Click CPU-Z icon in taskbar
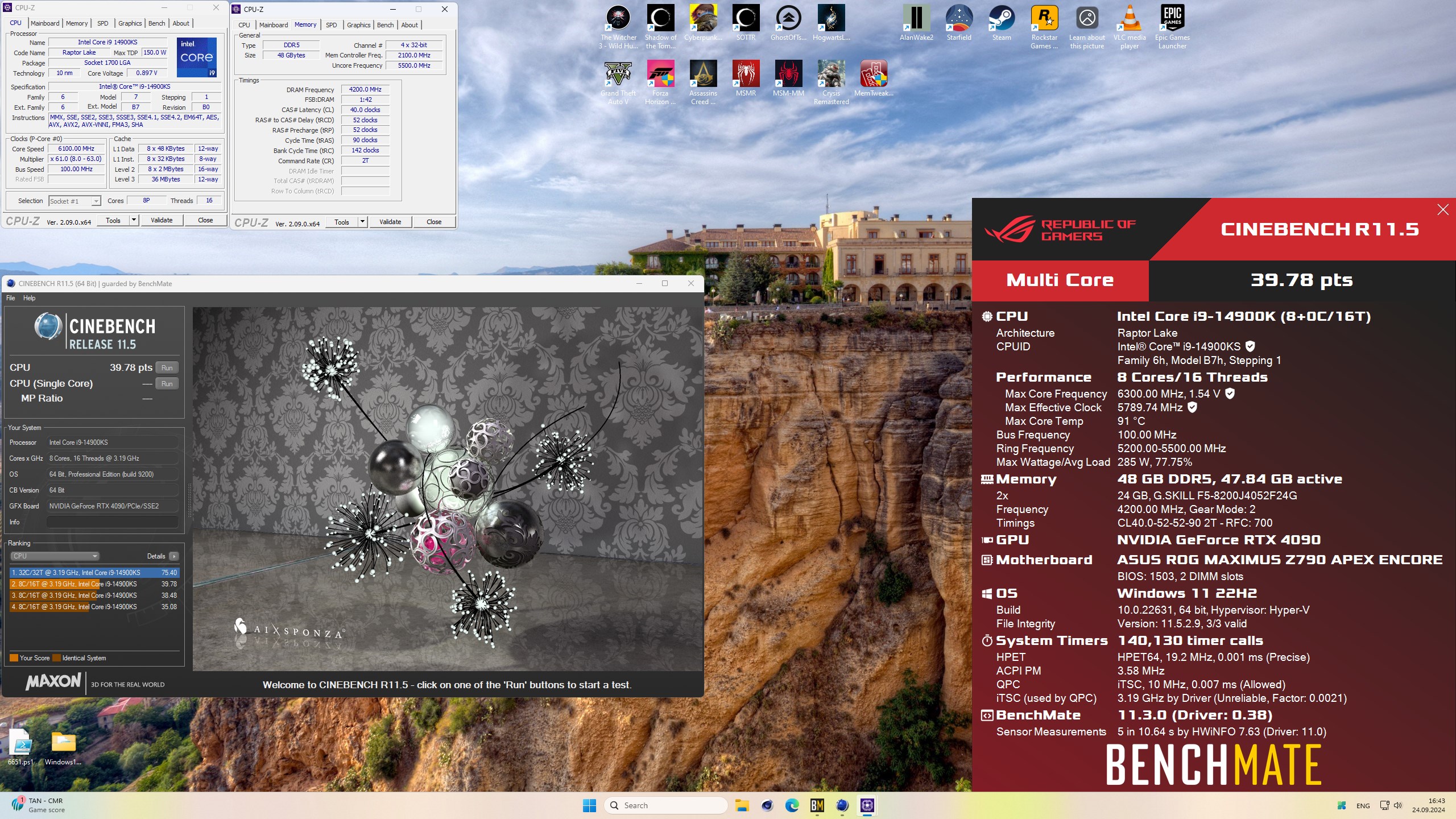Image resolution: width=1456 pixels, height=819 pixels. [x=867, y=805]
